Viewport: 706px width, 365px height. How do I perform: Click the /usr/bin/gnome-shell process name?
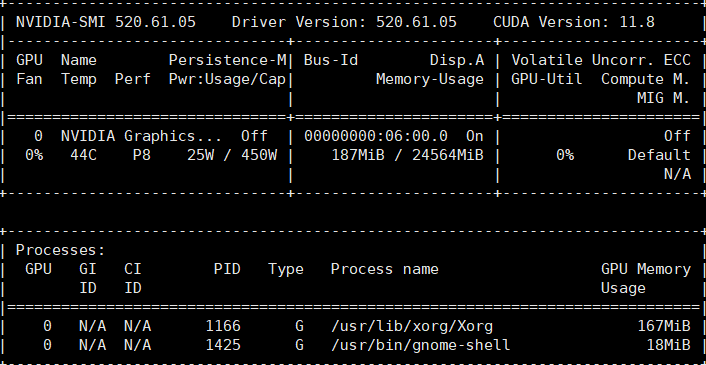421,345
